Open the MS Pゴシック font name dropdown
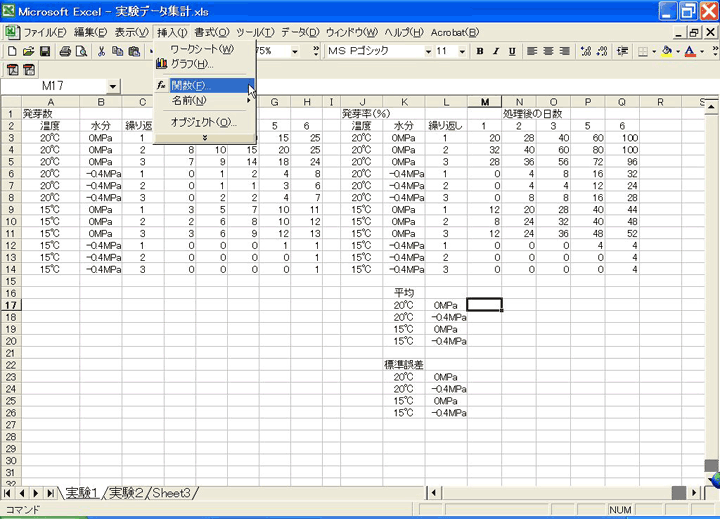This screenshot has width=720, height=519. [428, 51]
